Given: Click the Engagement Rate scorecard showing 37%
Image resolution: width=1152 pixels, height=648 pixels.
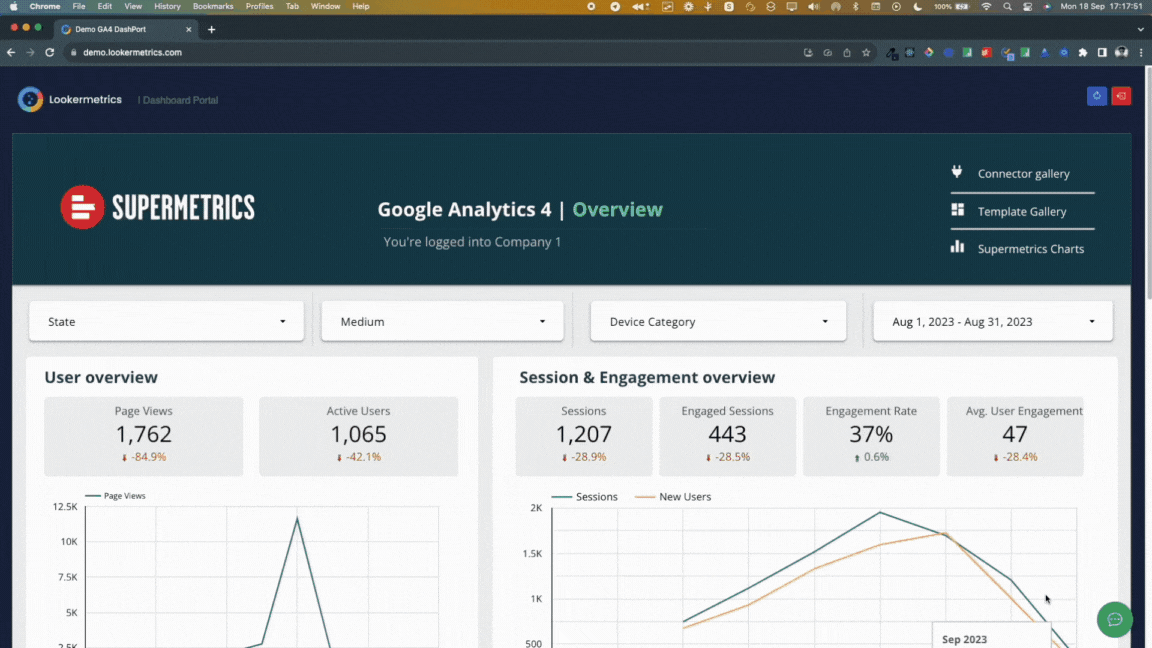Looking at the screenshot, I should tap(871, 436).
